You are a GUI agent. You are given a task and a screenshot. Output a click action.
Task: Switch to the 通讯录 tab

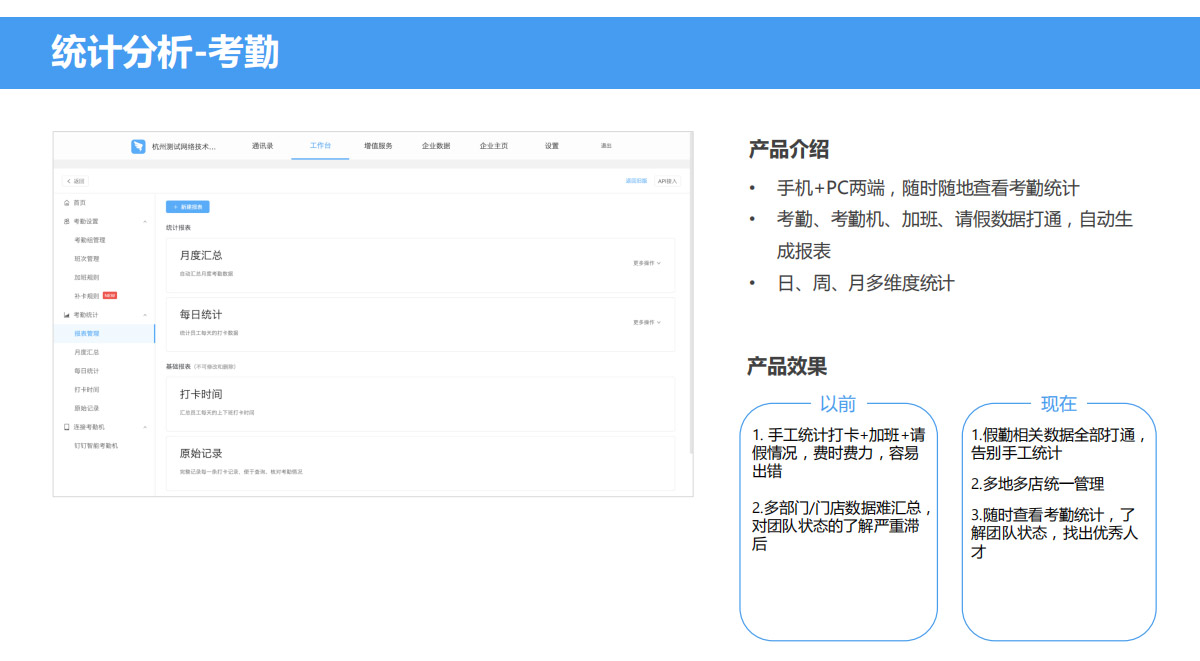coord(263,146)
